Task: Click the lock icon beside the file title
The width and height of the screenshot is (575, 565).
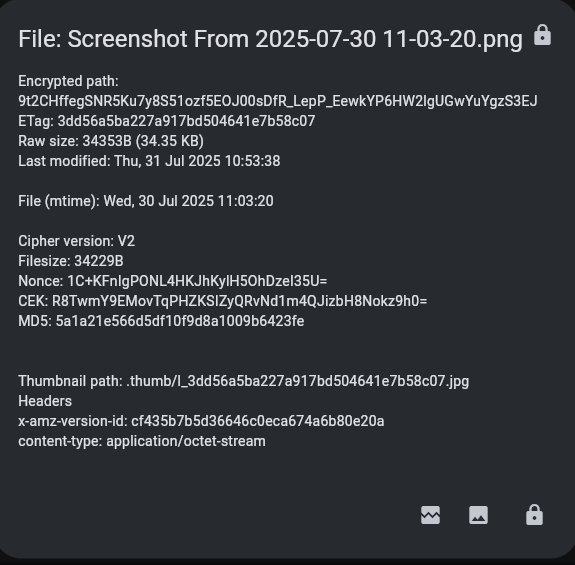Action: (542, 35)
